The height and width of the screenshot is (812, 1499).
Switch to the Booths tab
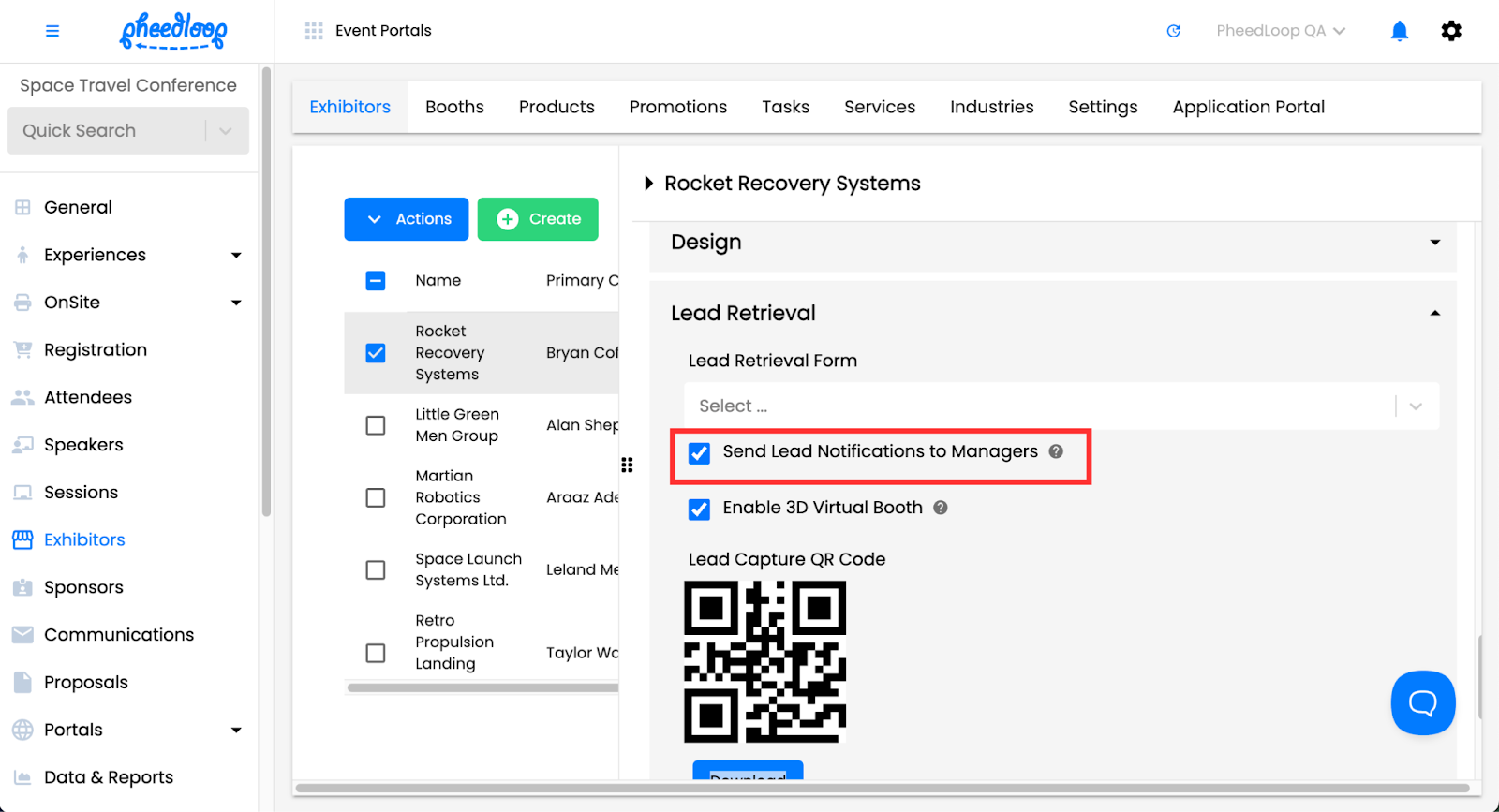click(454, 107)
